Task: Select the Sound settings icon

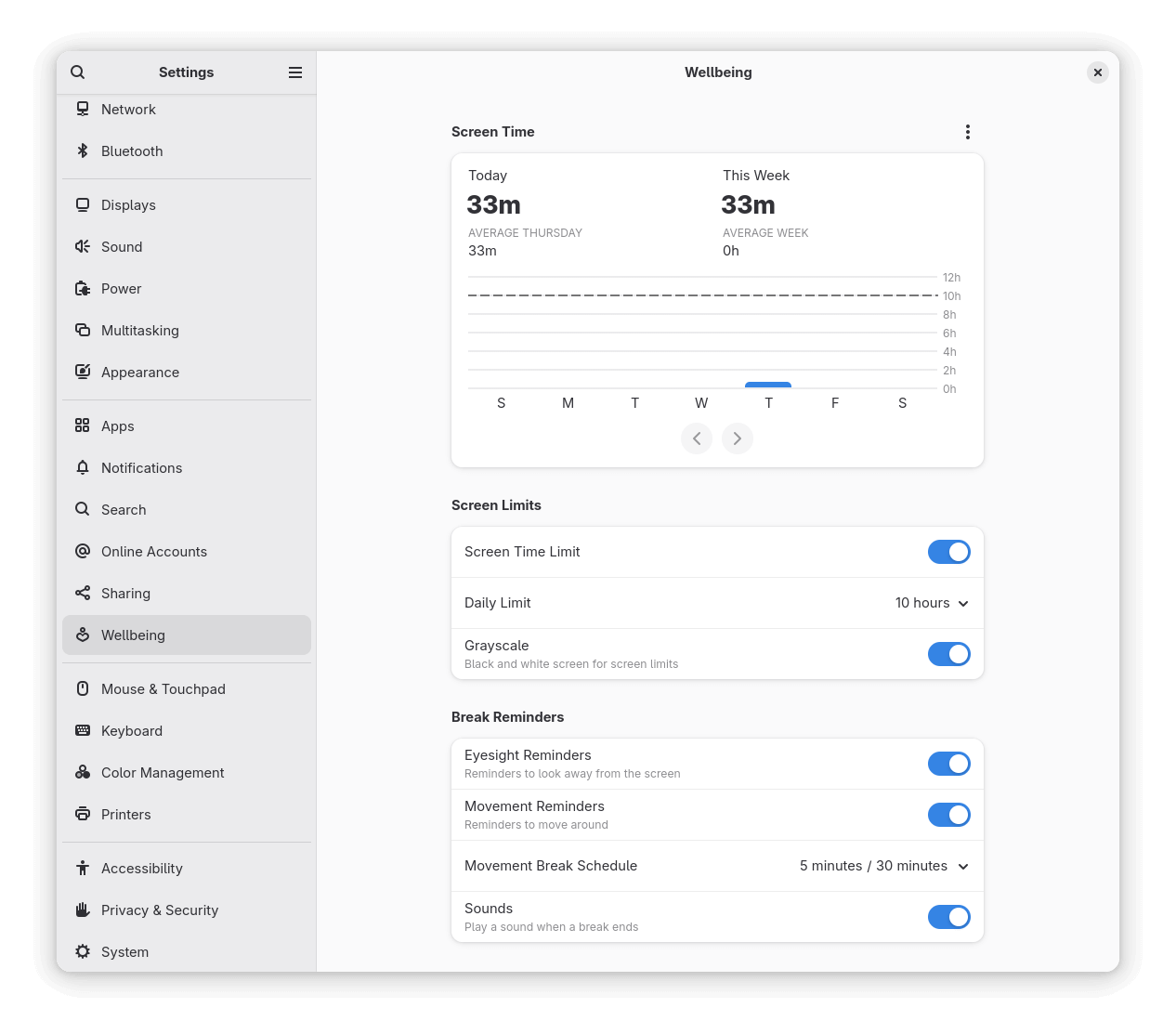Action: click(x=83, y=246)
